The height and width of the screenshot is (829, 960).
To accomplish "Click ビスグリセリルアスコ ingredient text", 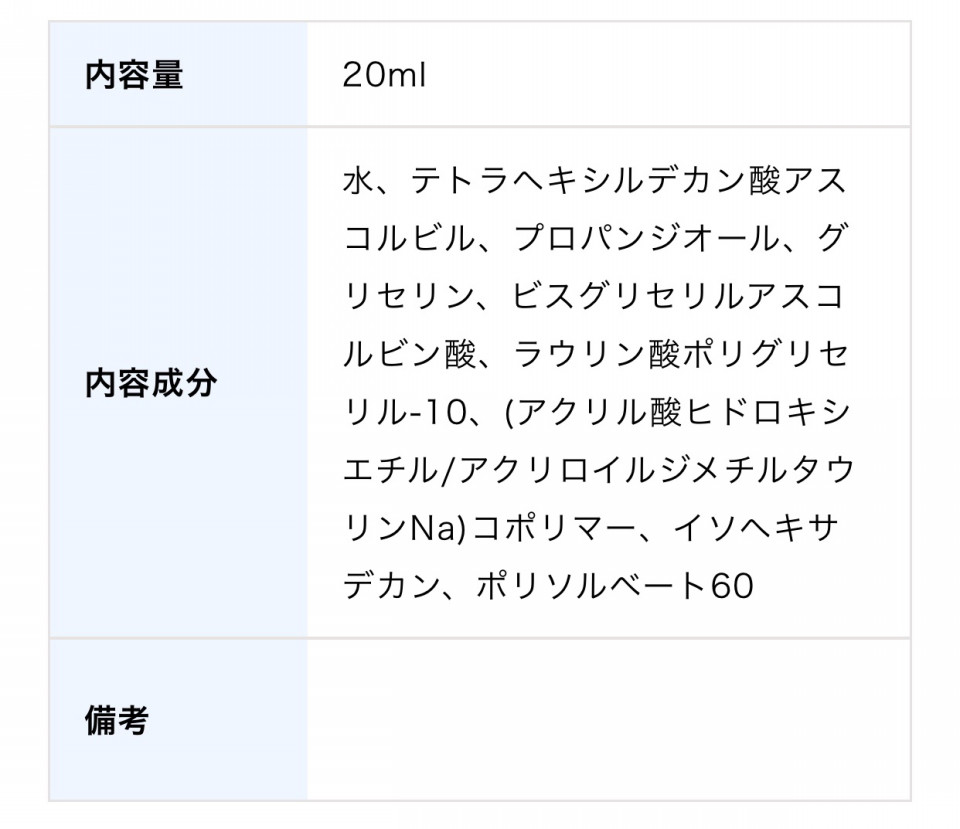I will (679, 296).
